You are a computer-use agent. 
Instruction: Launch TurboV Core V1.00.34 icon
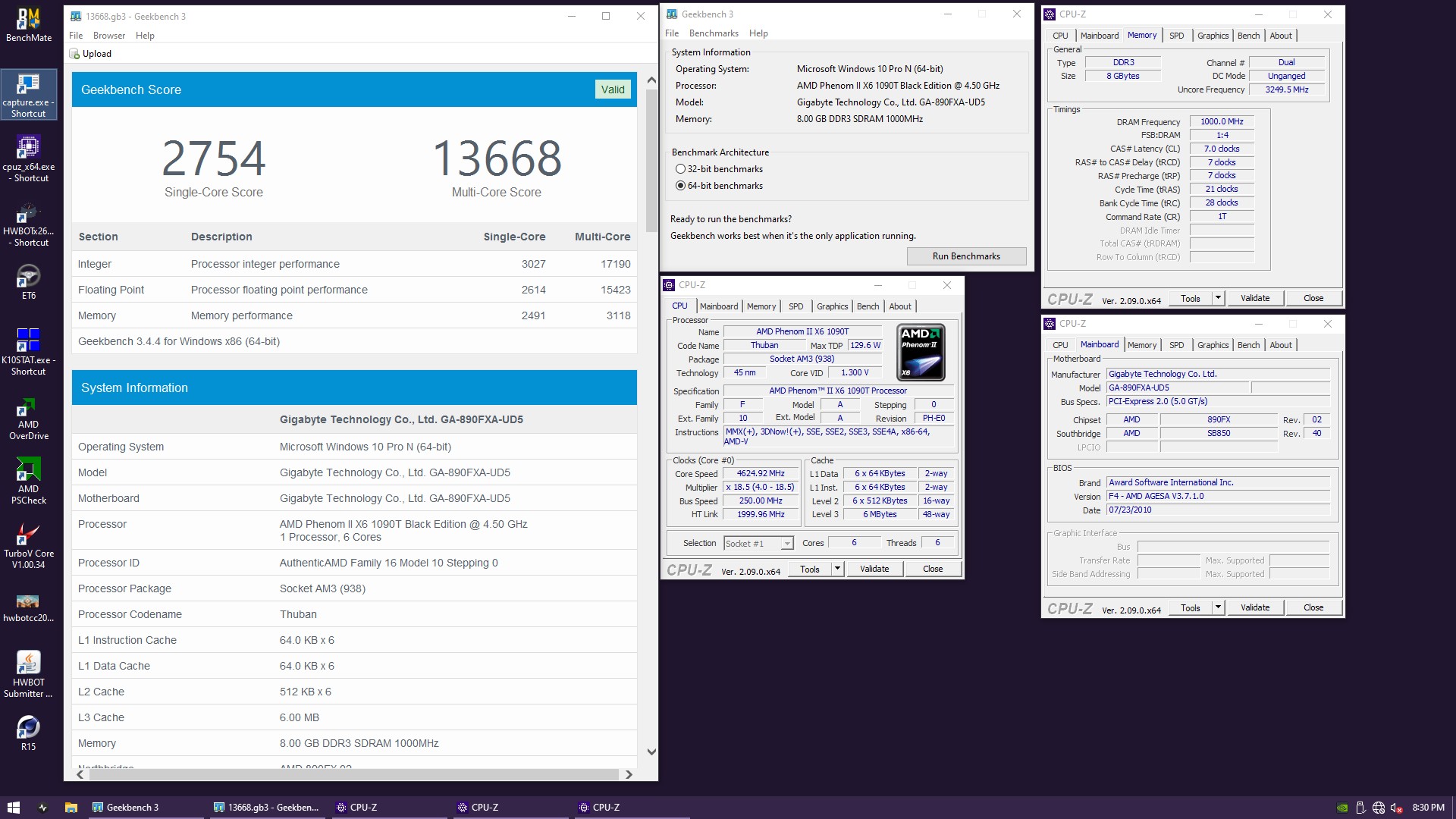click(29, 546)
